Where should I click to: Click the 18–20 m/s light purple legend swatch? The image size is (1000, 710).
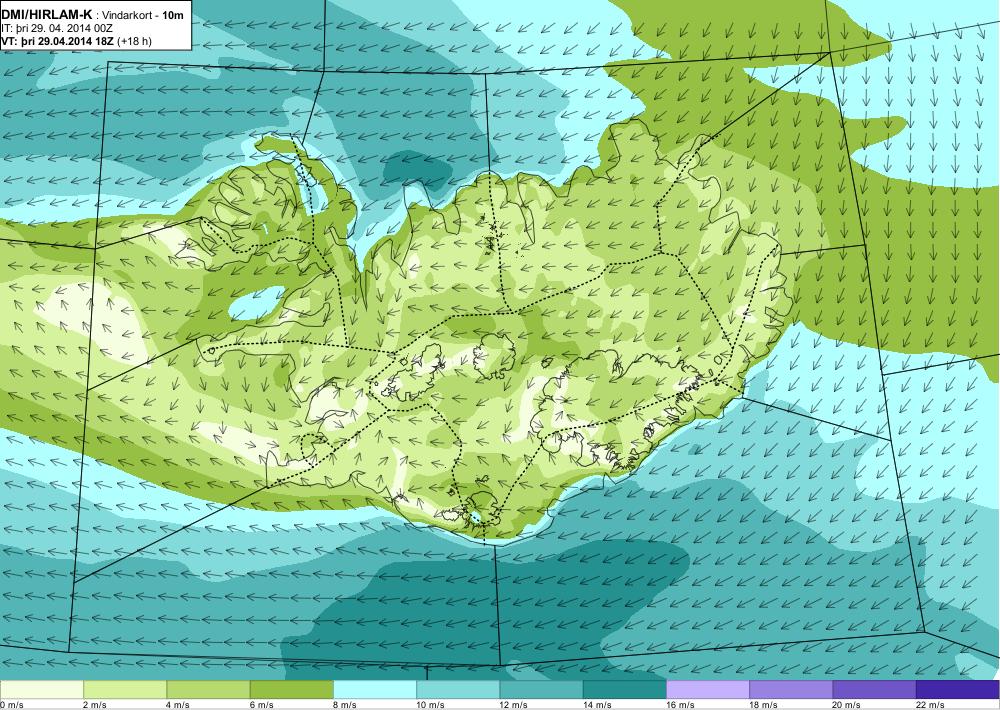791,690
